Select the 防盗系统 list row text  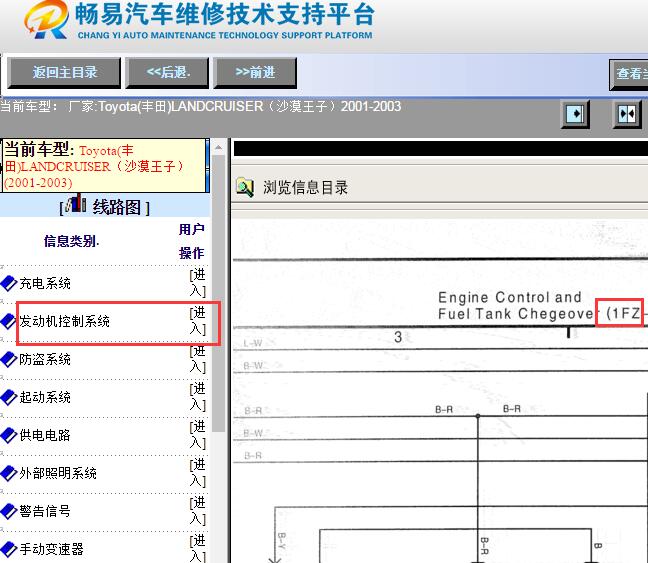click(45, 360)
